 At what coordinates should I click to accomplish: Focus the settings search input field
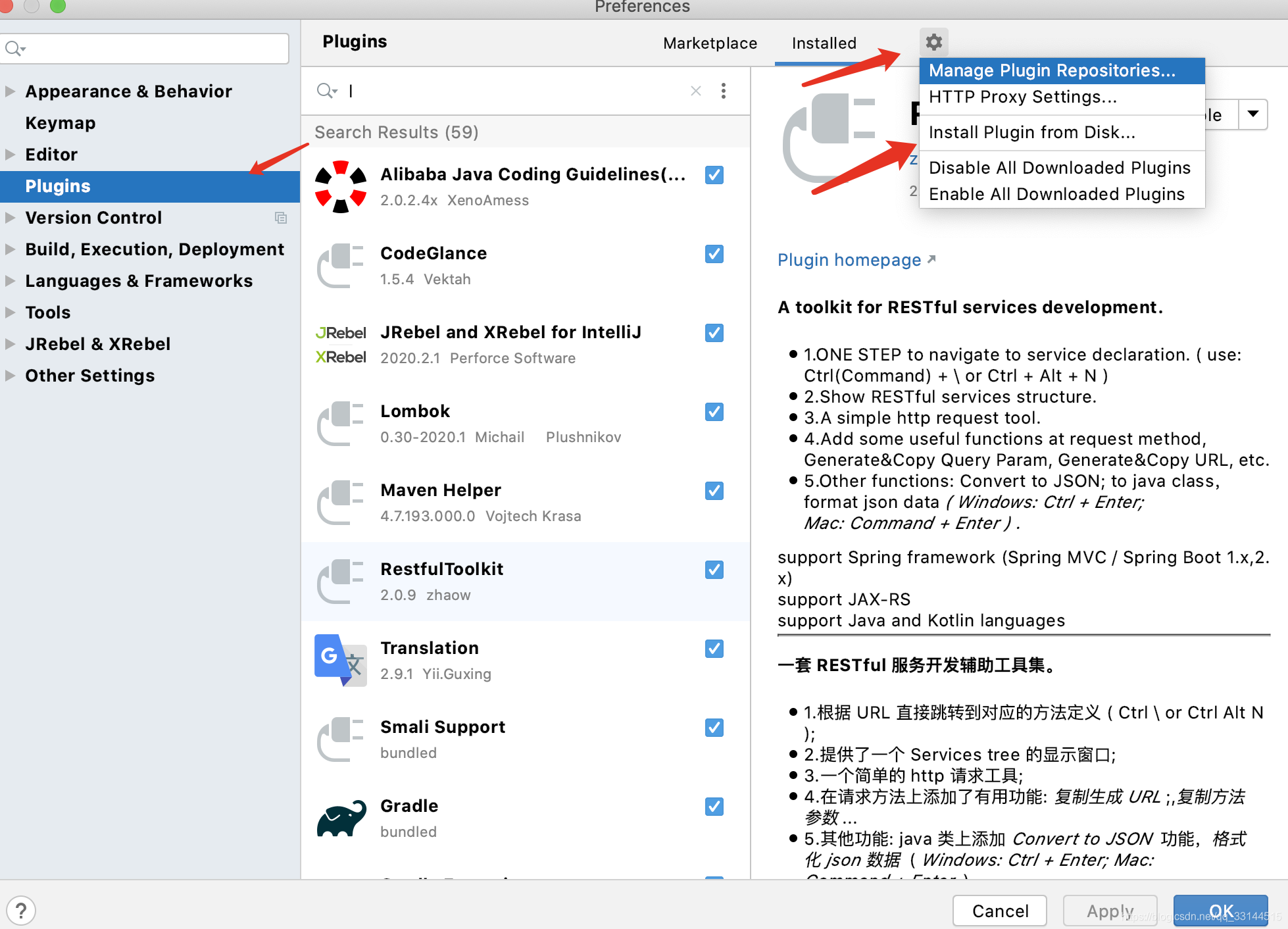[x=145, y=49]
